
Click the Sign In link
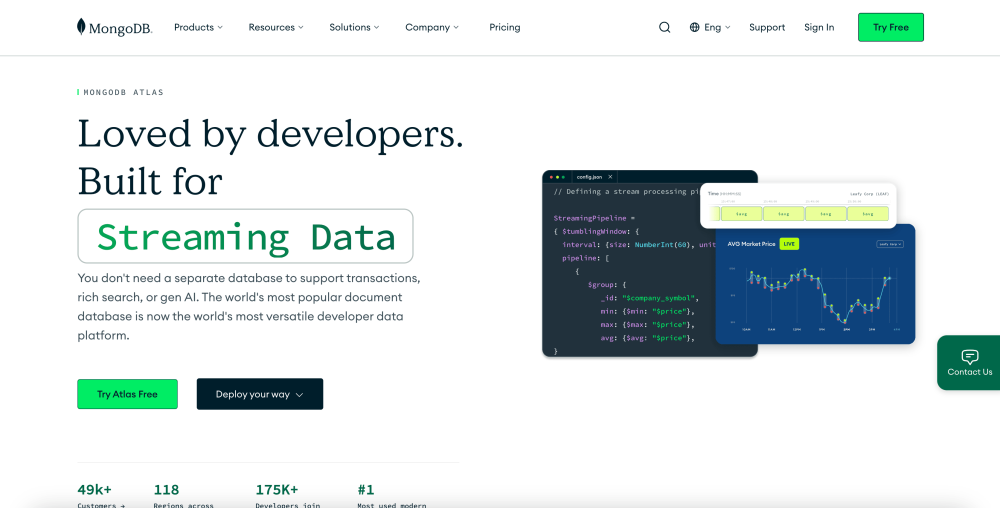pos(819,27)
